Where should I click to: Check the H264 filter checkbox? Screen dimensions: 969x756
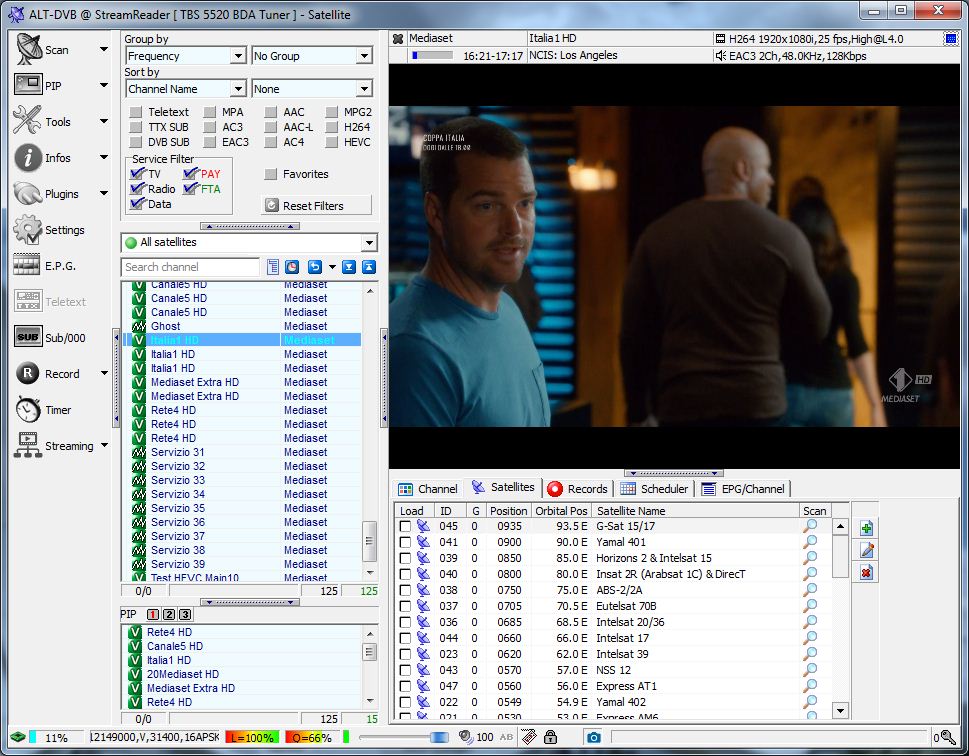332,127
